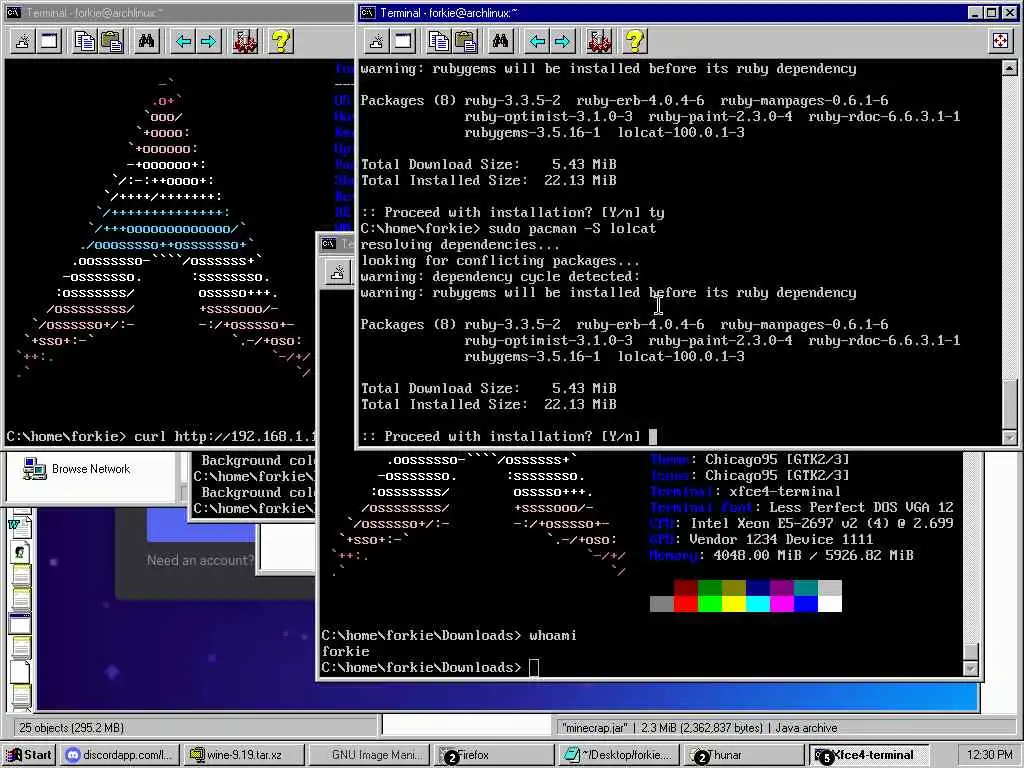The width and height of the screenshot is (1024, 768).
Task: Click bottom 'C:\home\forkie\Downloads>' prompt with cursor
Action: tap(430, 667)
